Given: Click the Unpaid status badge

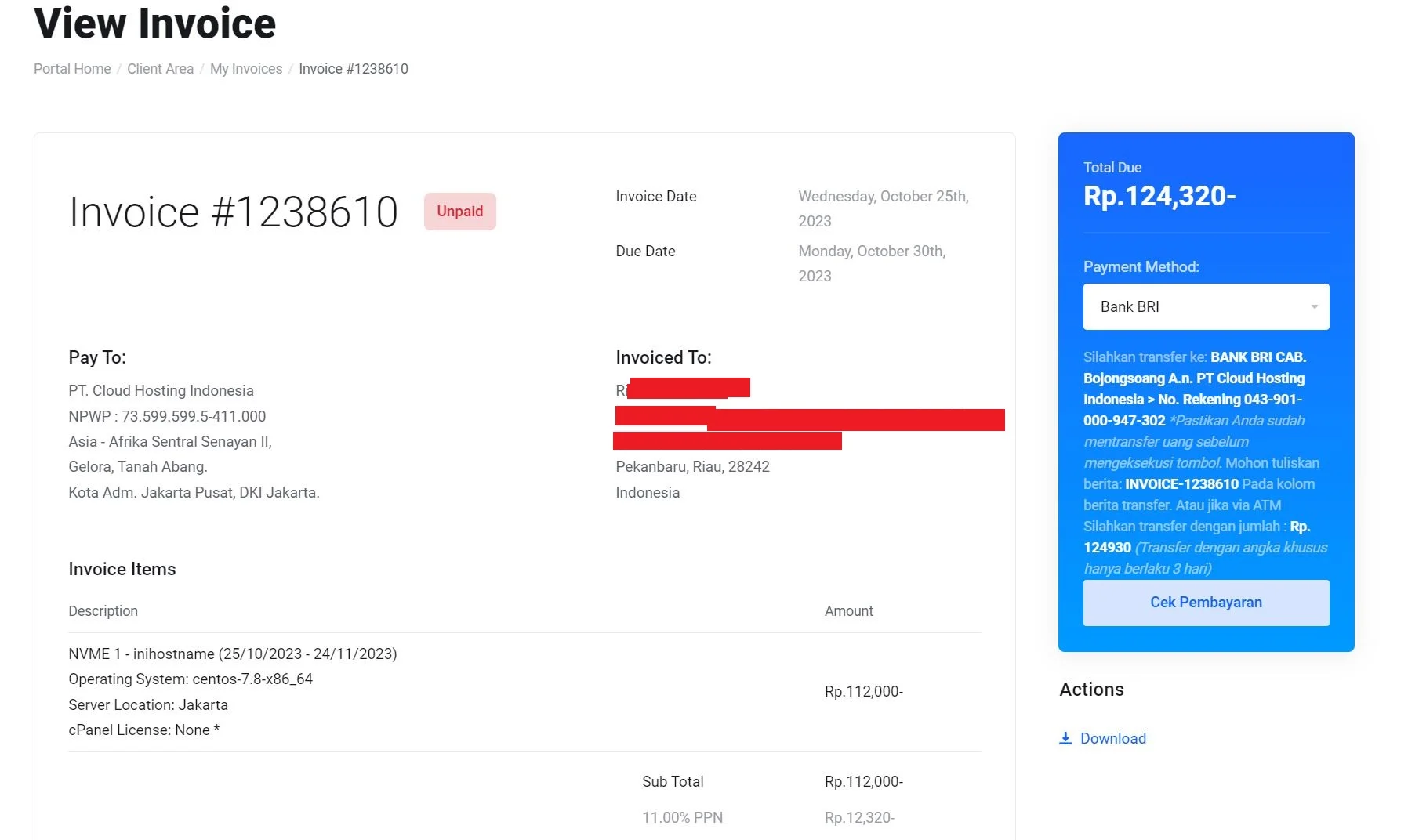Looking at the screenshot, I should pos(459,211).
